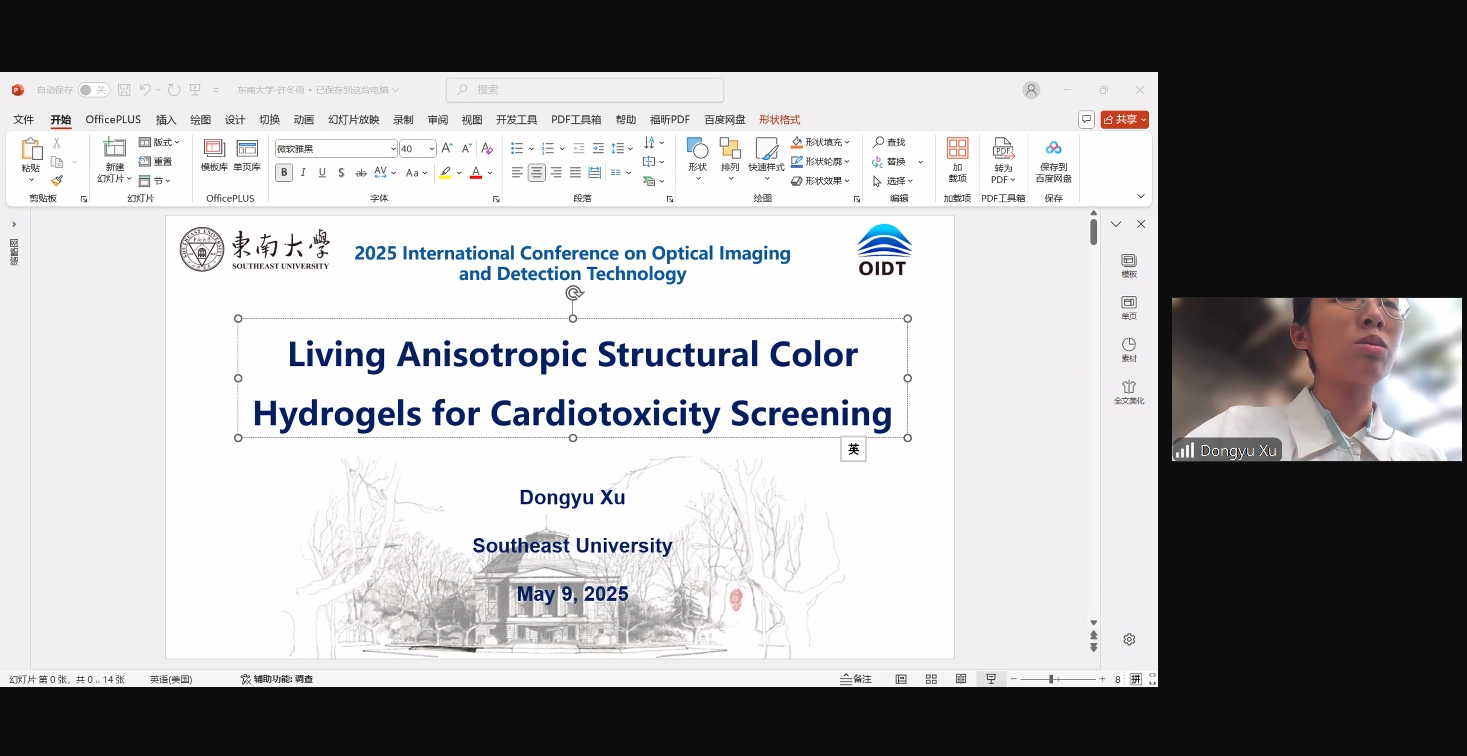Image resolution: width=1467 pixels, height=756 pixels.
Task: Open the Insert (插入) ribbon tab
Action: coord(166,120)
